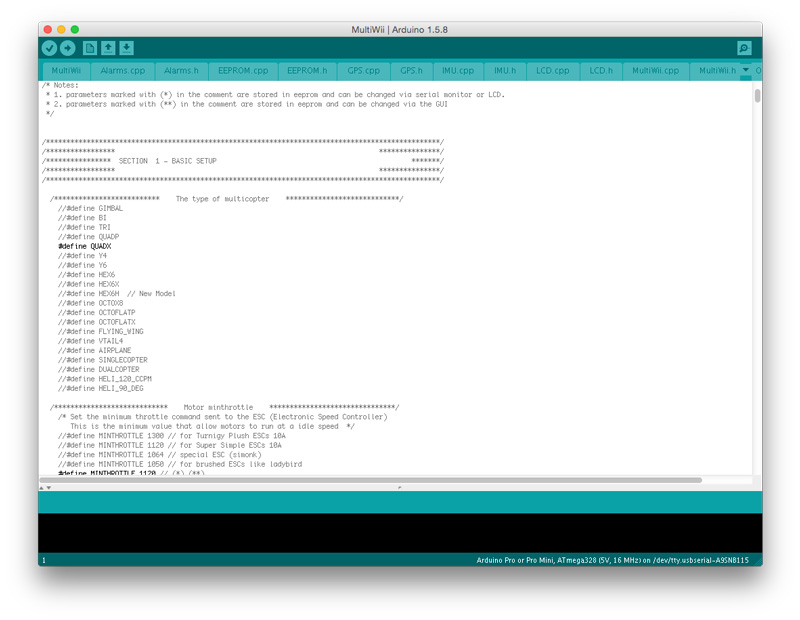Viewport: 800px width, 620px height.
Task: Switch to the IMU.h tab
Action: (x=505, y=71)
